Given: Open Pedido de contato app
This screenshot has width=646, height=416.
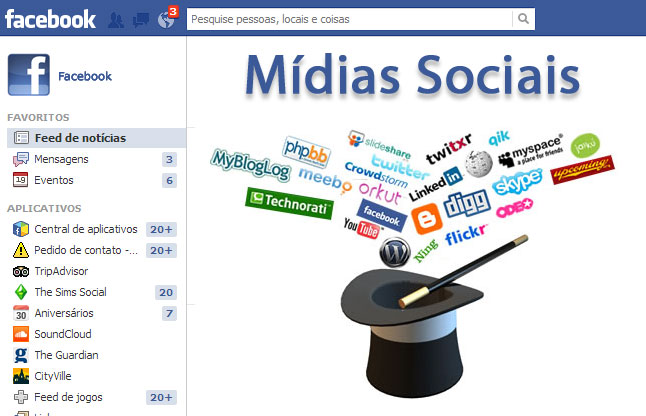Looking at the screenshot, I should click(86, 250).
